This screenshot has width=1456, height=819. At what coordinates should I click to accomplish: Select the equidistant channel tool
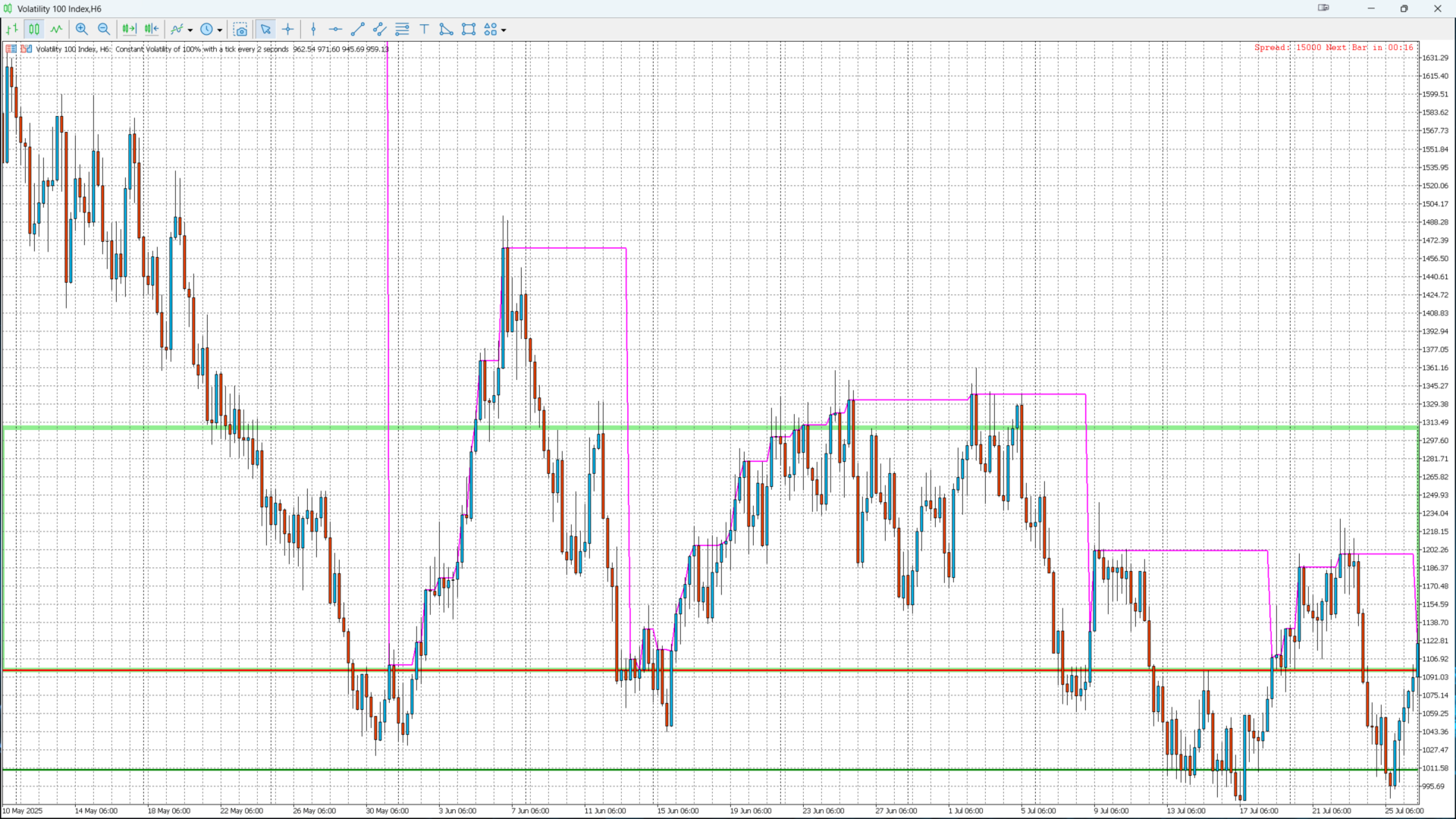click(380, 30)
